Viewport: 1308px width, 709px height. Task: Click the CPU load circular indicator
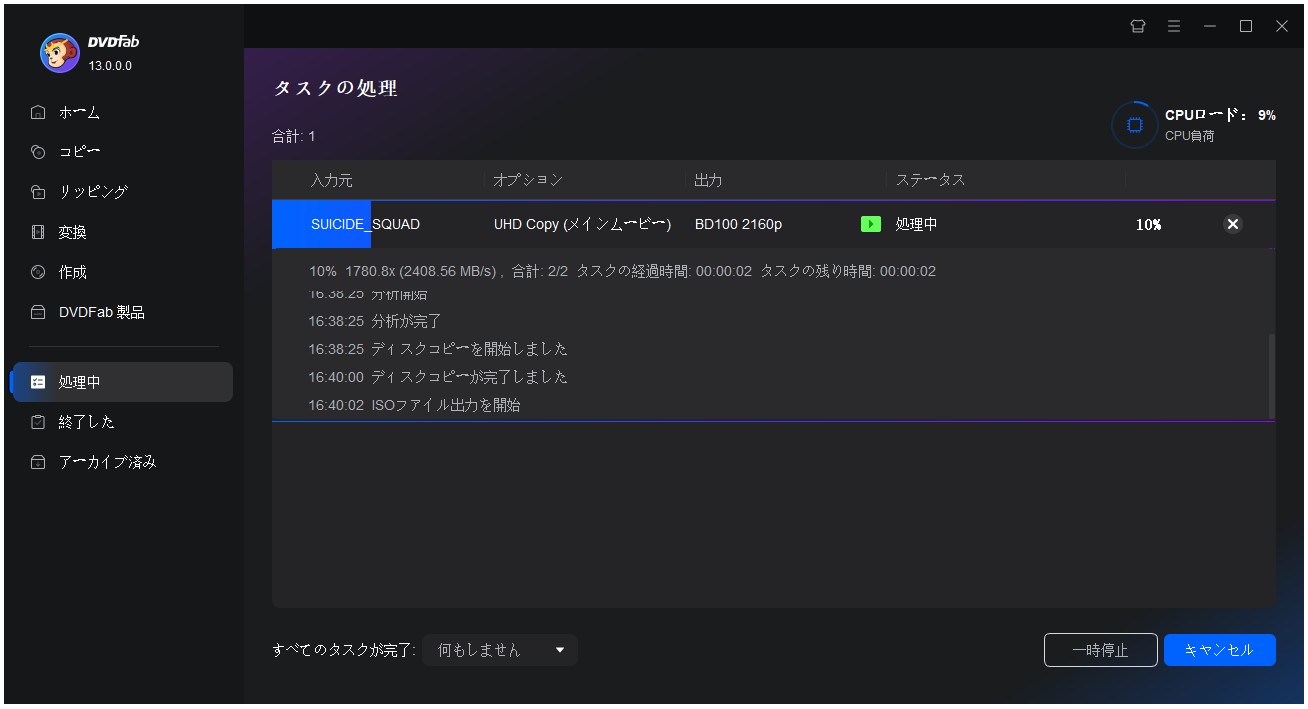(x=1135, y=125)
